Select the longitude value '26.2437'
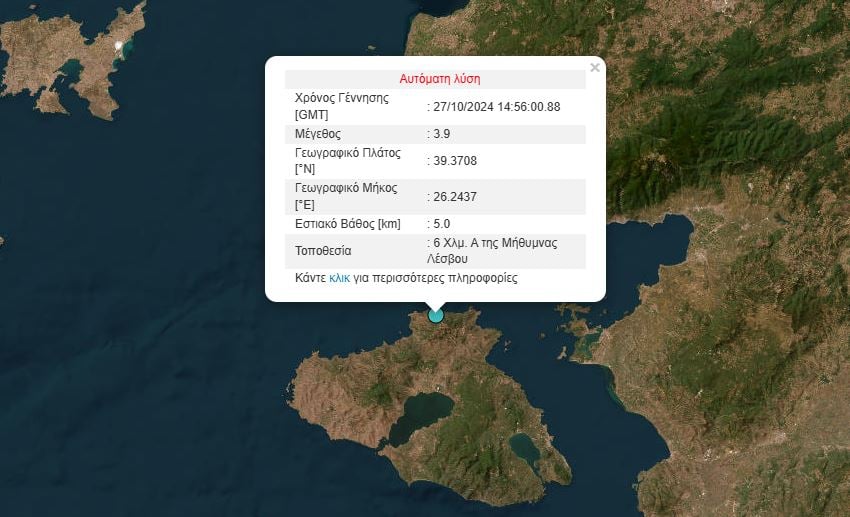Viewport: 850px width, 517px height. click(455, 197)
